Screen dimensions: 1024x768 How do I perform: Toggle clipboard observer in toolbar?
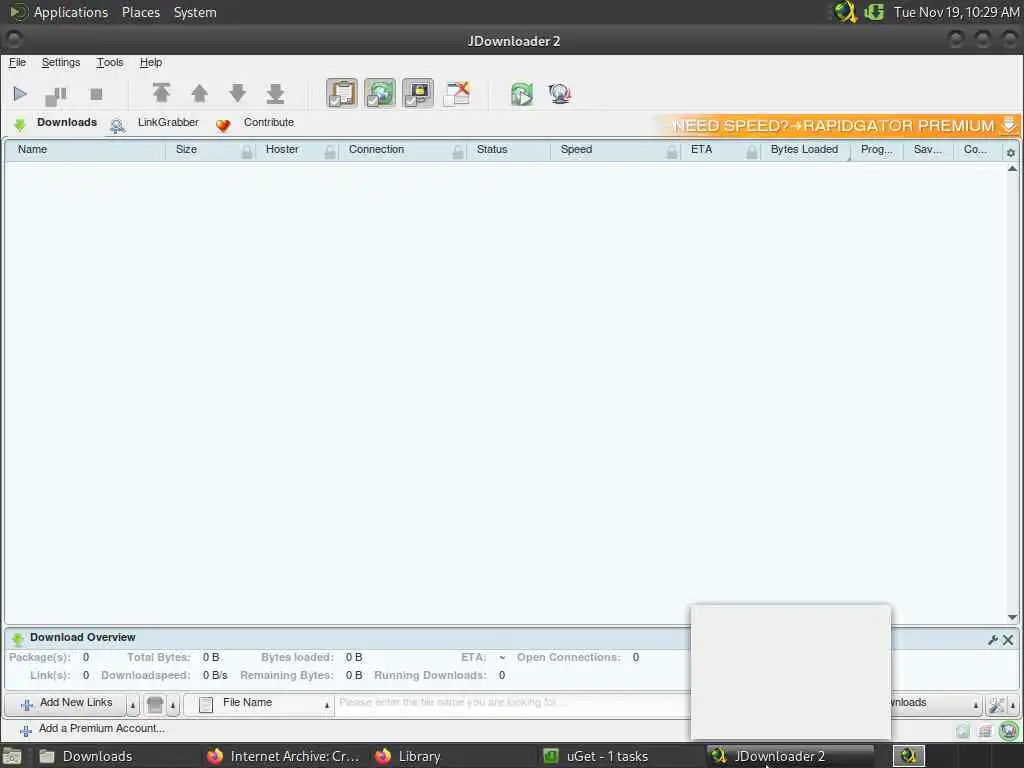coord(342,93)
